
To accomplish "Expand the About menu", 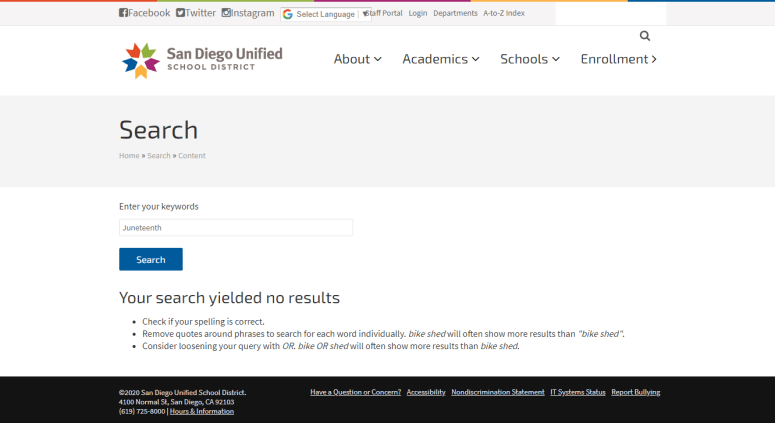I will coord(357,59).
